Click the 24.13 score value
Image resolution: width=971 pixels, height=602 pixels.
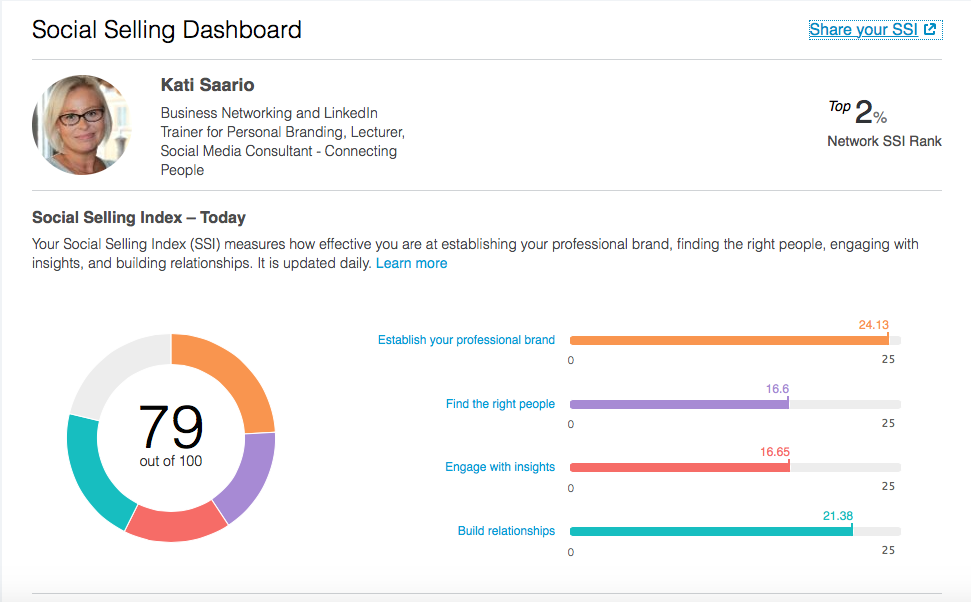point(876,324)
